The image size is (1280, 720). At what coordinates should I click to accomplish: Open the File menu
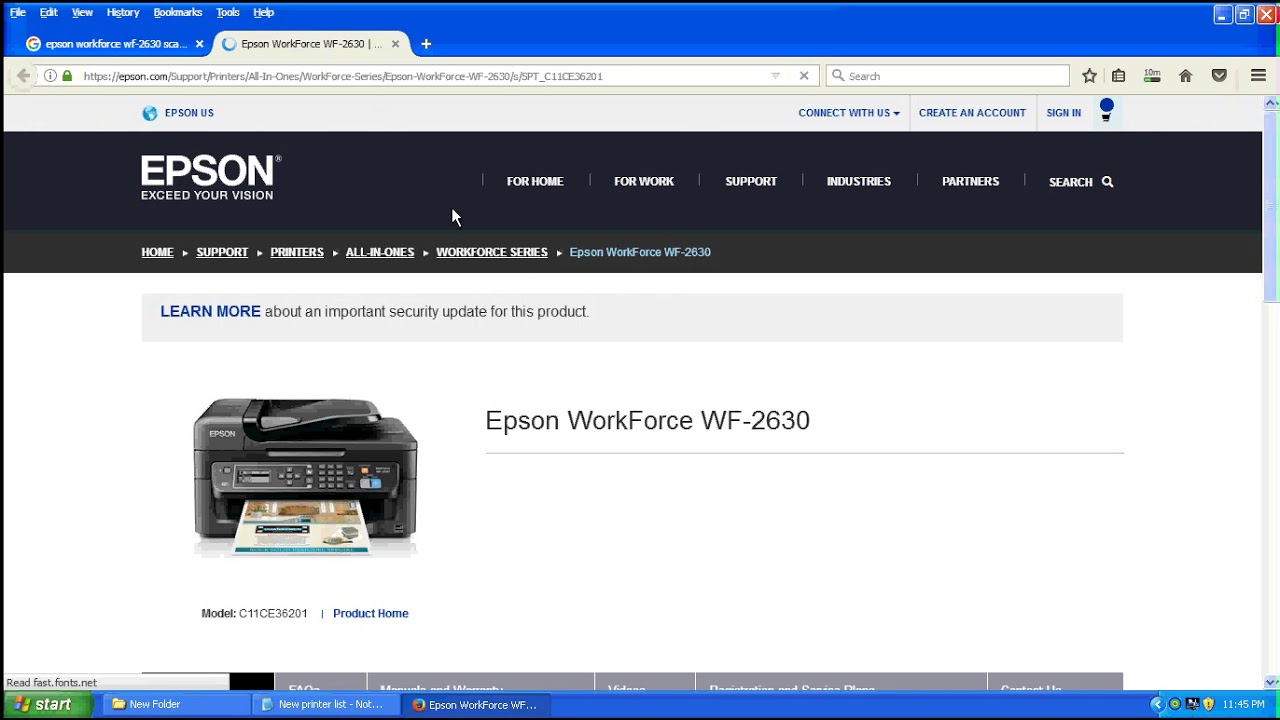pyautogui.click(x=18, y=13)
